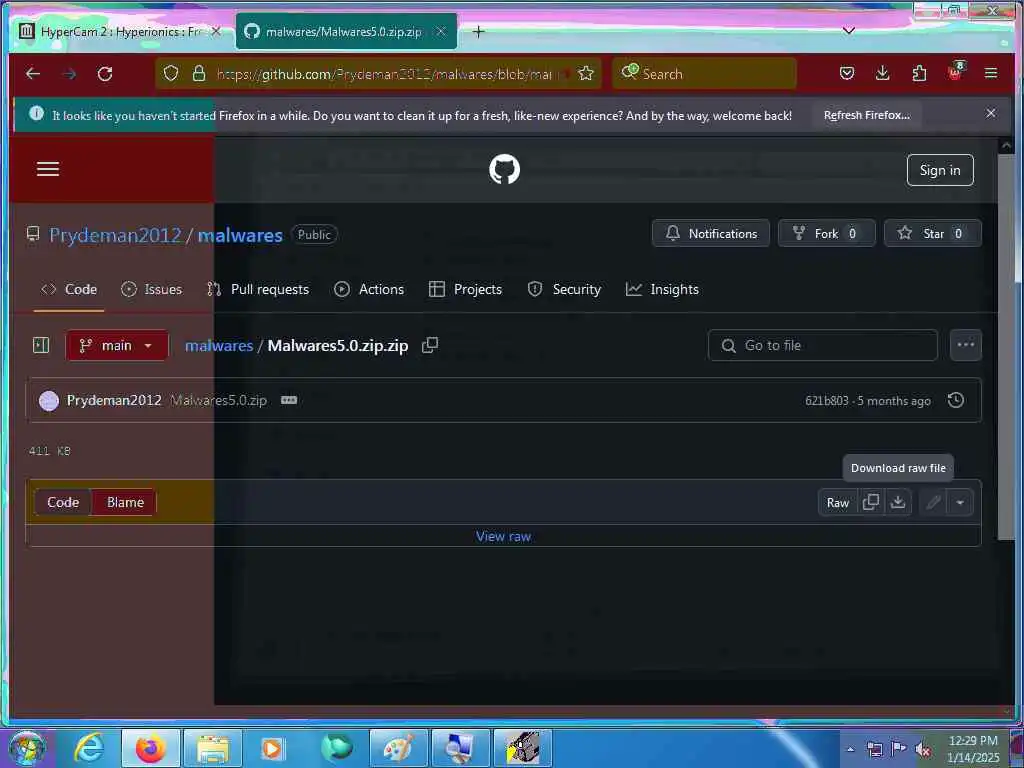
Task: Click the edit file pencil icon
Action: tap(934, 502)
